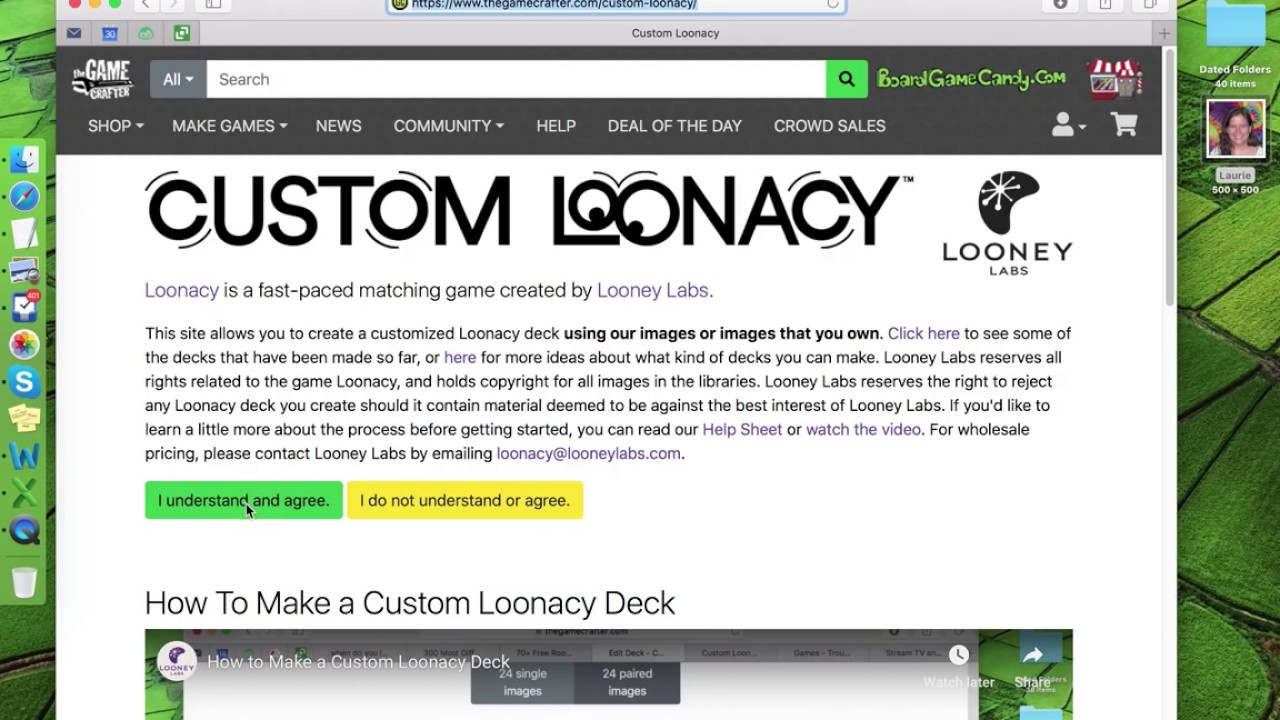Open the Mail pinned tab

[x=74, y=33]
